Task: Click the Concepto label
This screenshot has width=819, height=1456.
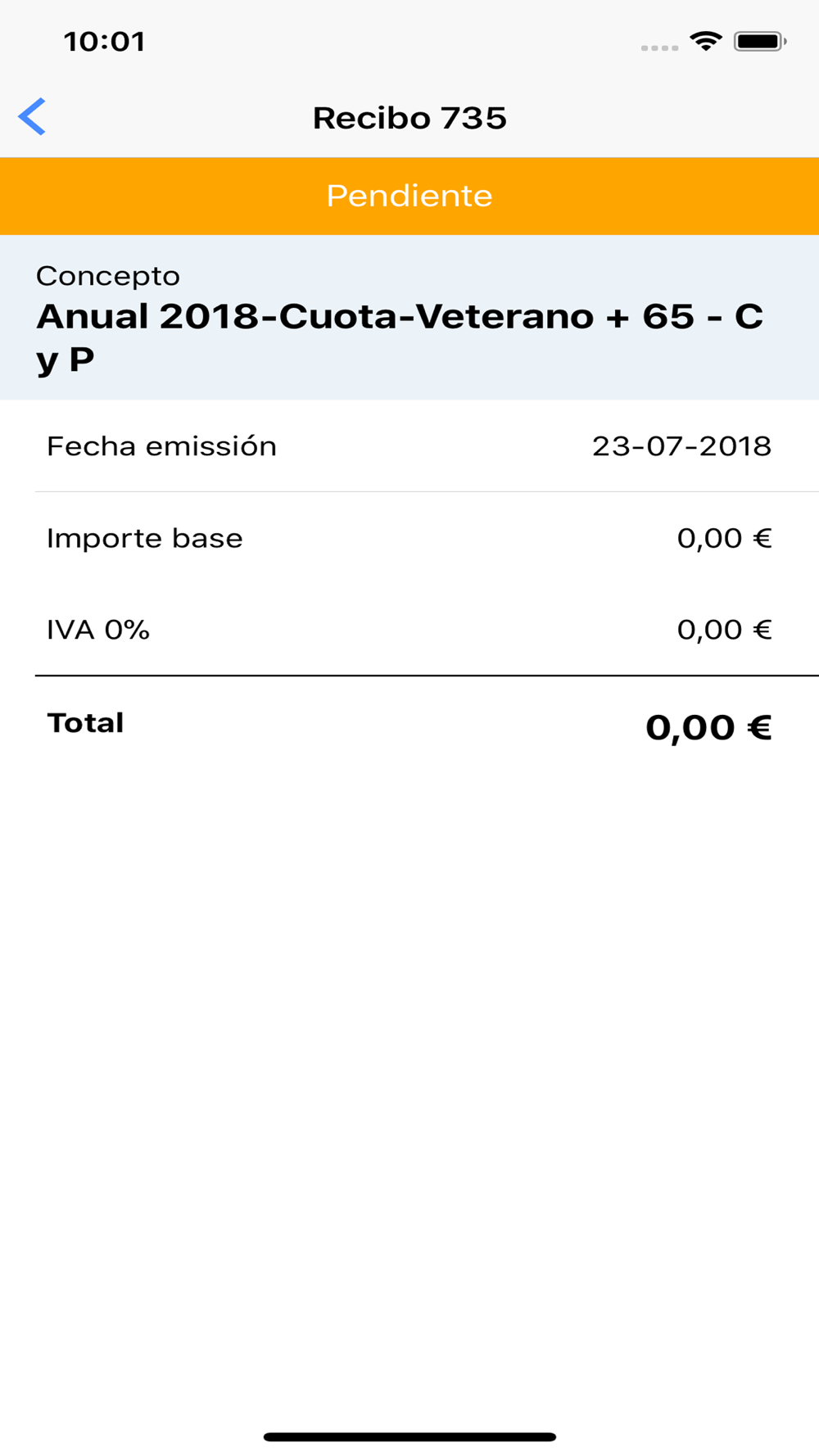Action: point(107,276)
